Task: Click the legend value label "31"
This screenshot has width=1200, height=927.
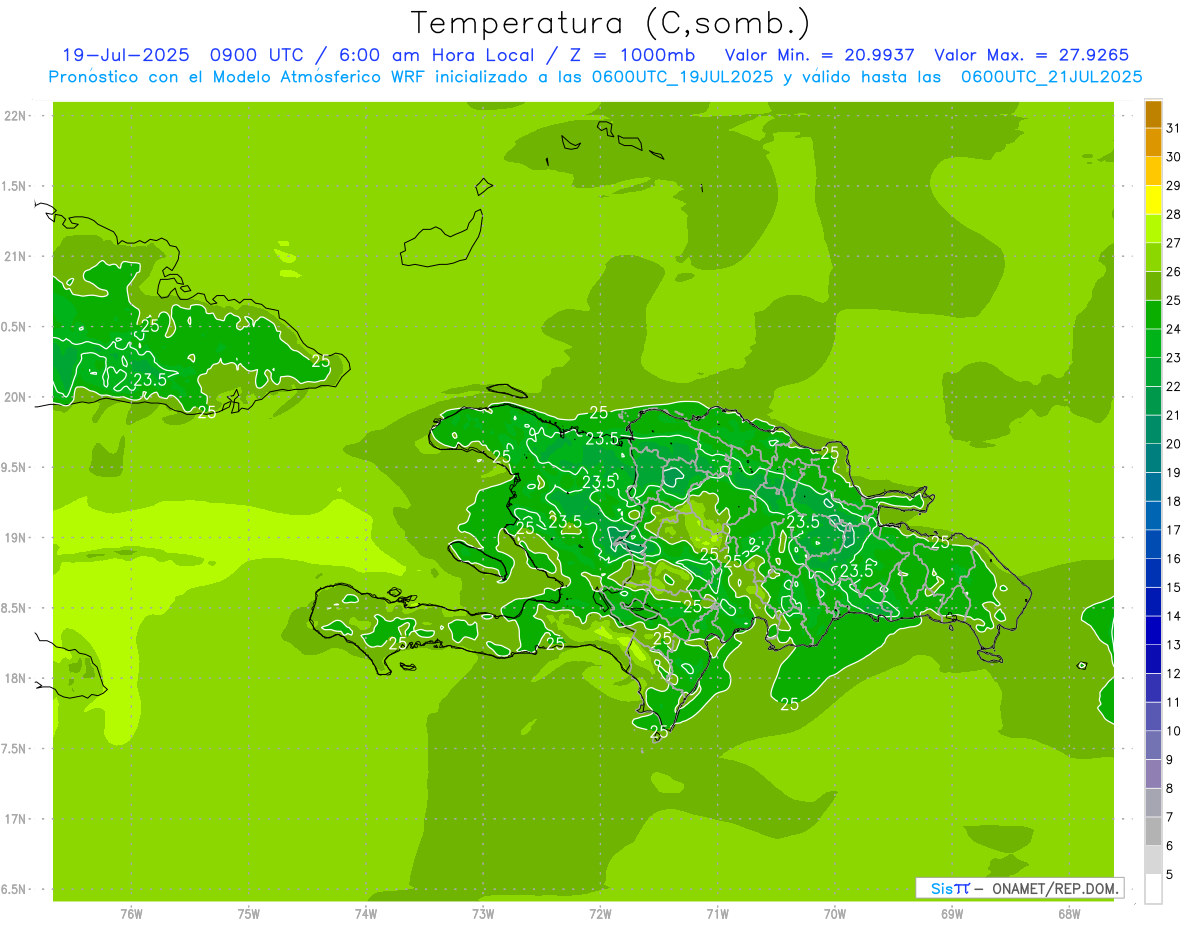Action: coord(1173,127)
